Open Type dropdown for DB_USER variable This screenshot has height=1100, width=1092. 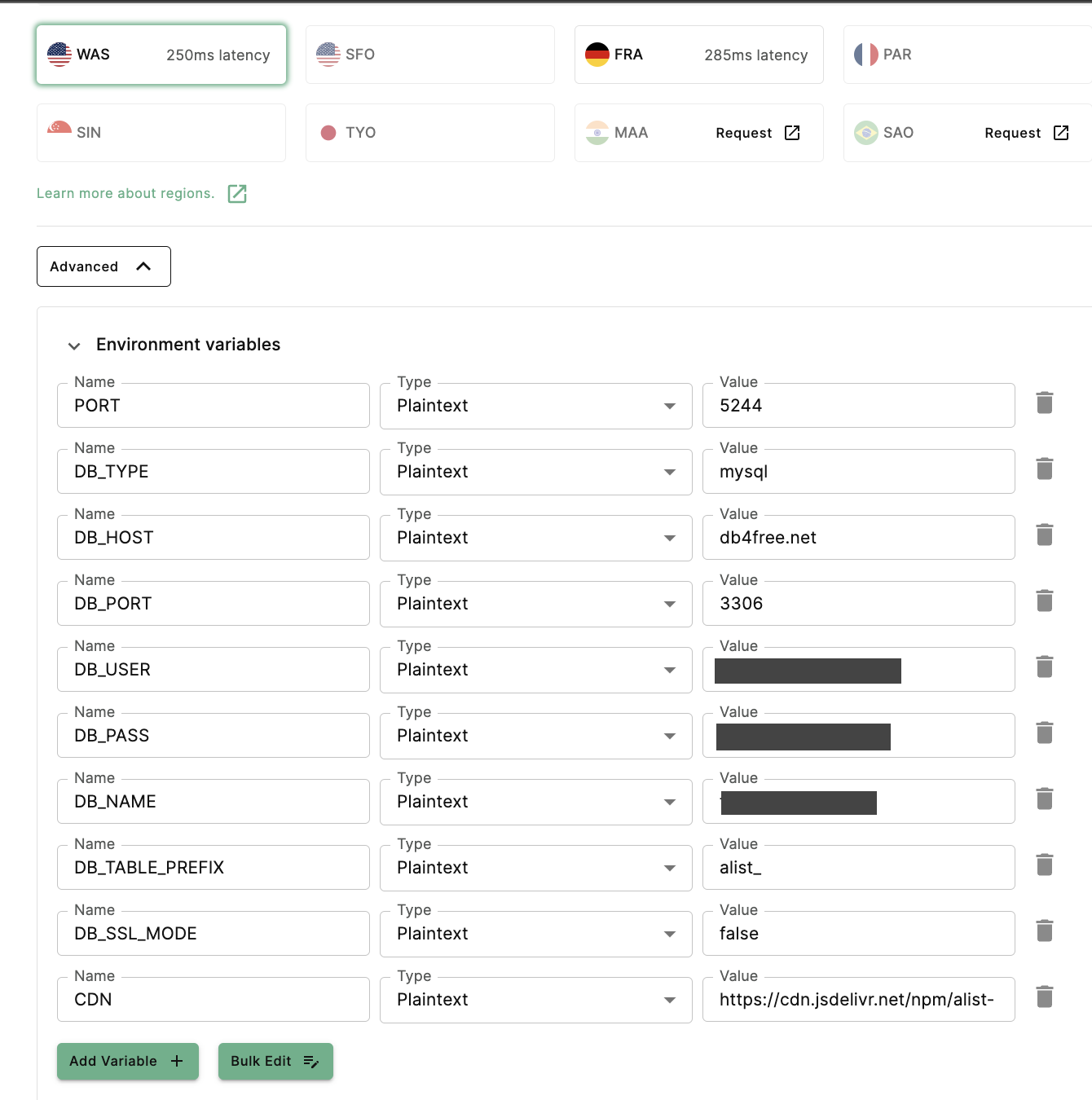pos(535,670)
